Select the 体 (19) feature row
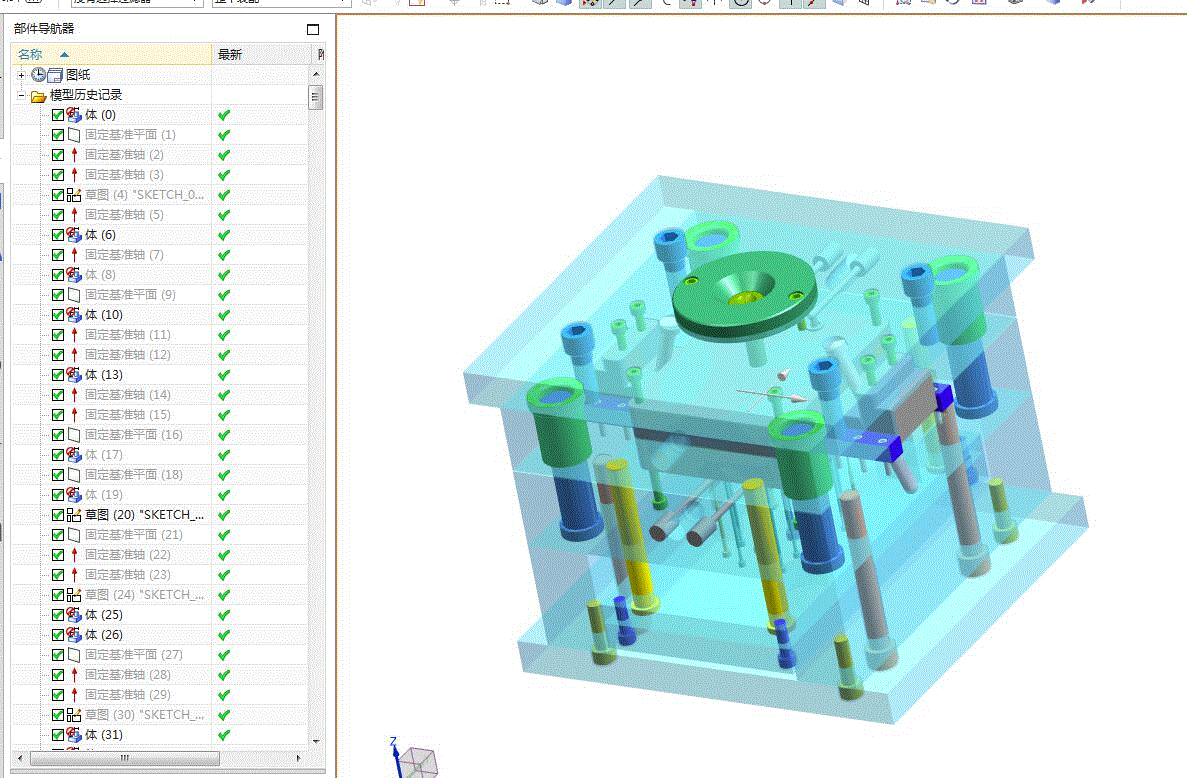The image size is (1187, 778). pos(160,495)
